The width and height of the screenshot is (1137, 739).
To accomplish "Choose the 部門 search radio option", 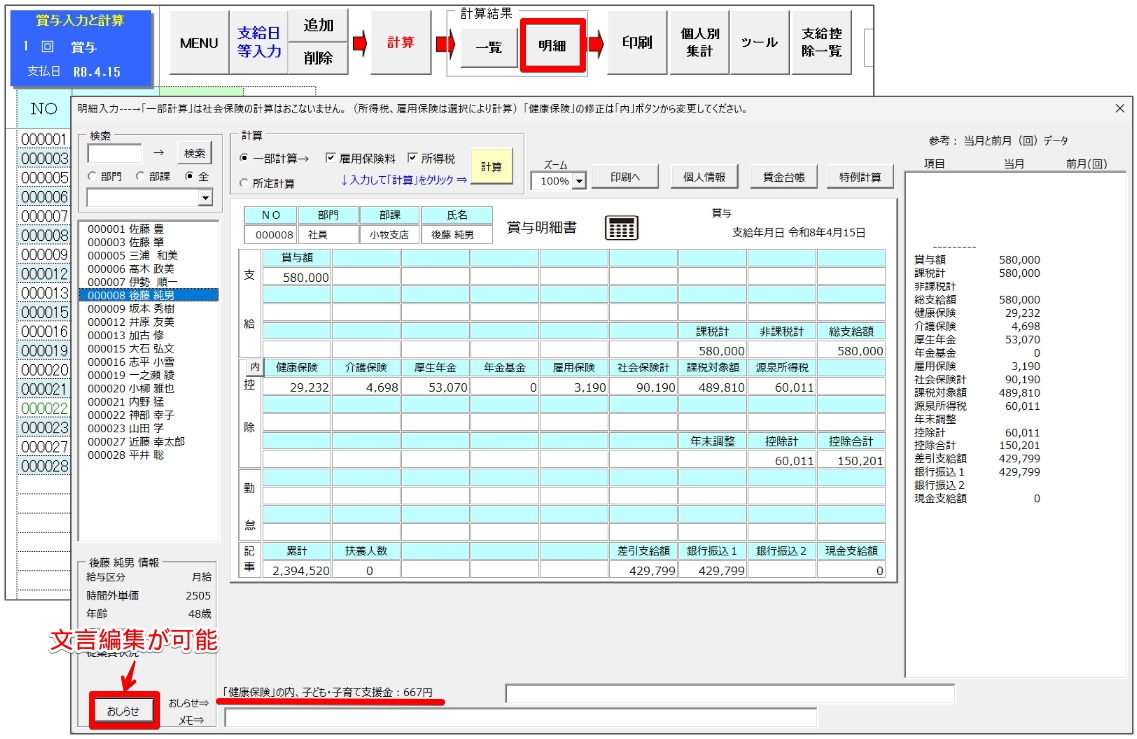I will (92, 176).
